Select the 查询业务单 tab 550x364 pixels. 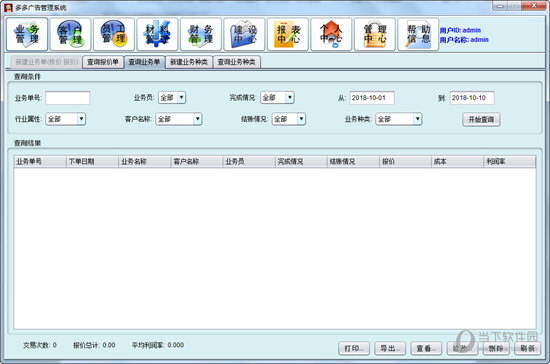point(144,62)
